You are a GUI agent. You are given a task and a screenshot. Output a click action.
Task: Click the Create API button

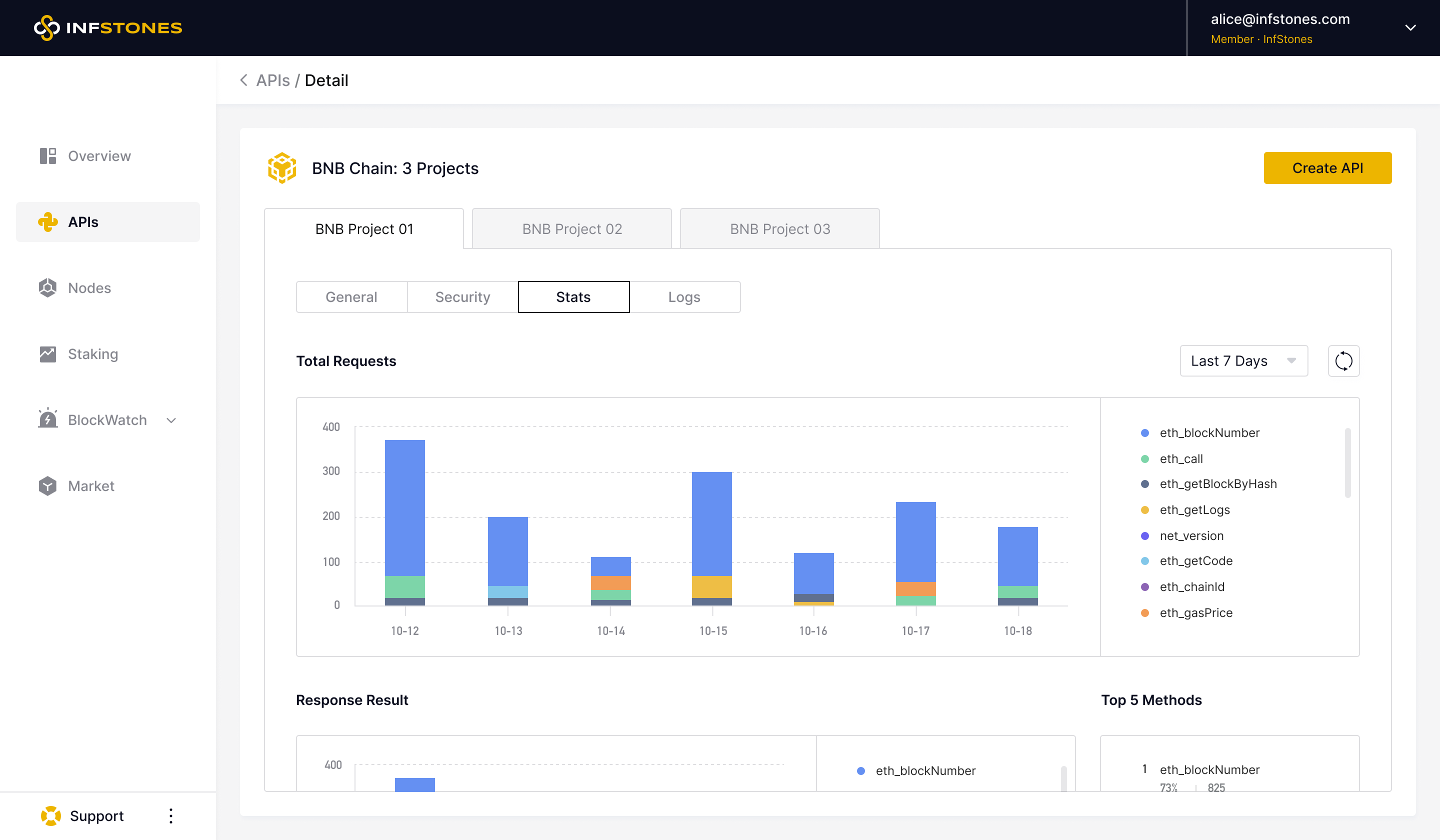coord(1327,168)
